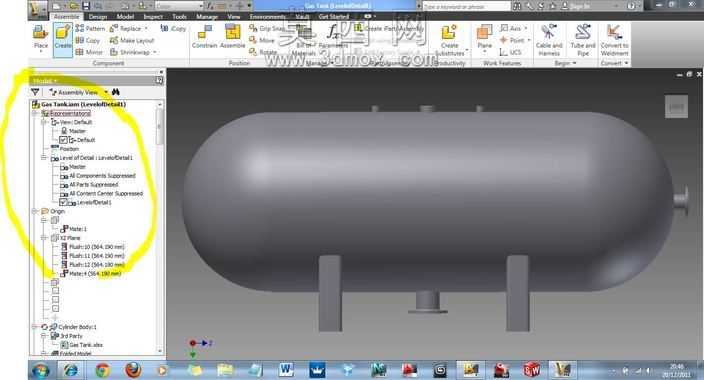
Task: Collapse the Level of Detail node
Action: pyautogui.click(x=44, y=158)
